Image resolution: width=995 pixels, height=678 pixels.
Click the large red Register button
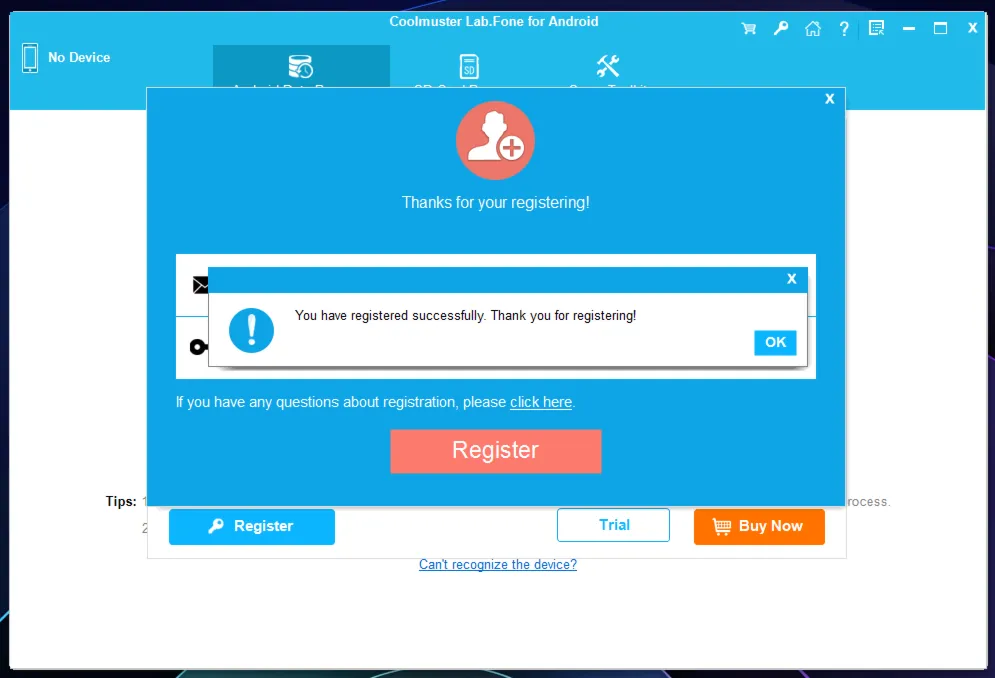click(496, 451)
